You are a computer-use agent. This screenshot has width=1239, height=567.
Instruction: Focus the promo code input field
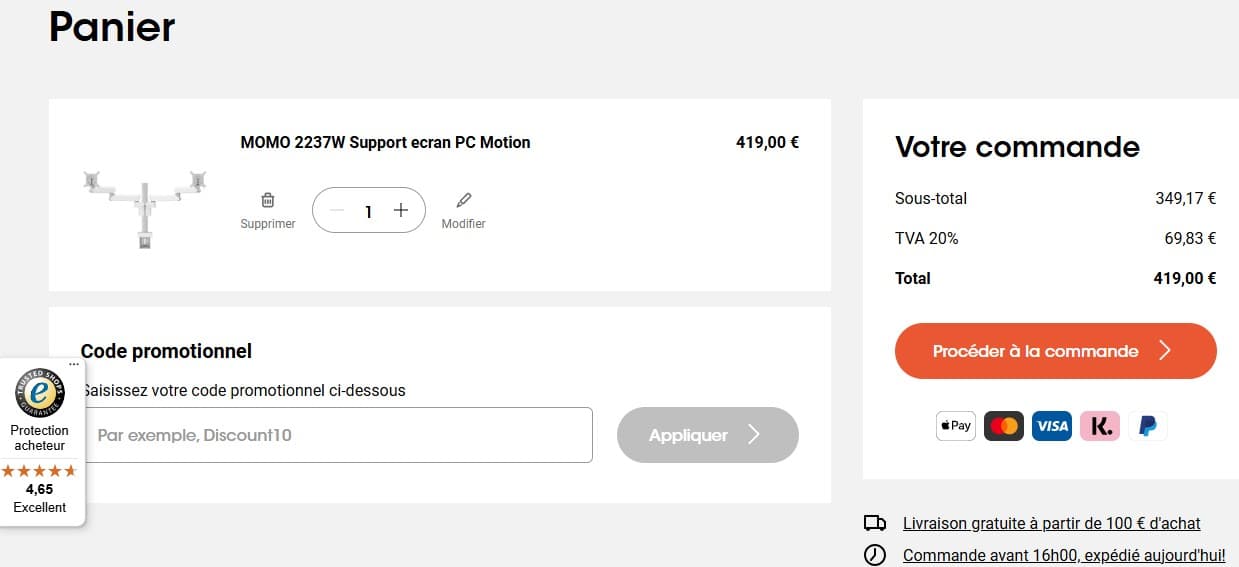[337, 435]
